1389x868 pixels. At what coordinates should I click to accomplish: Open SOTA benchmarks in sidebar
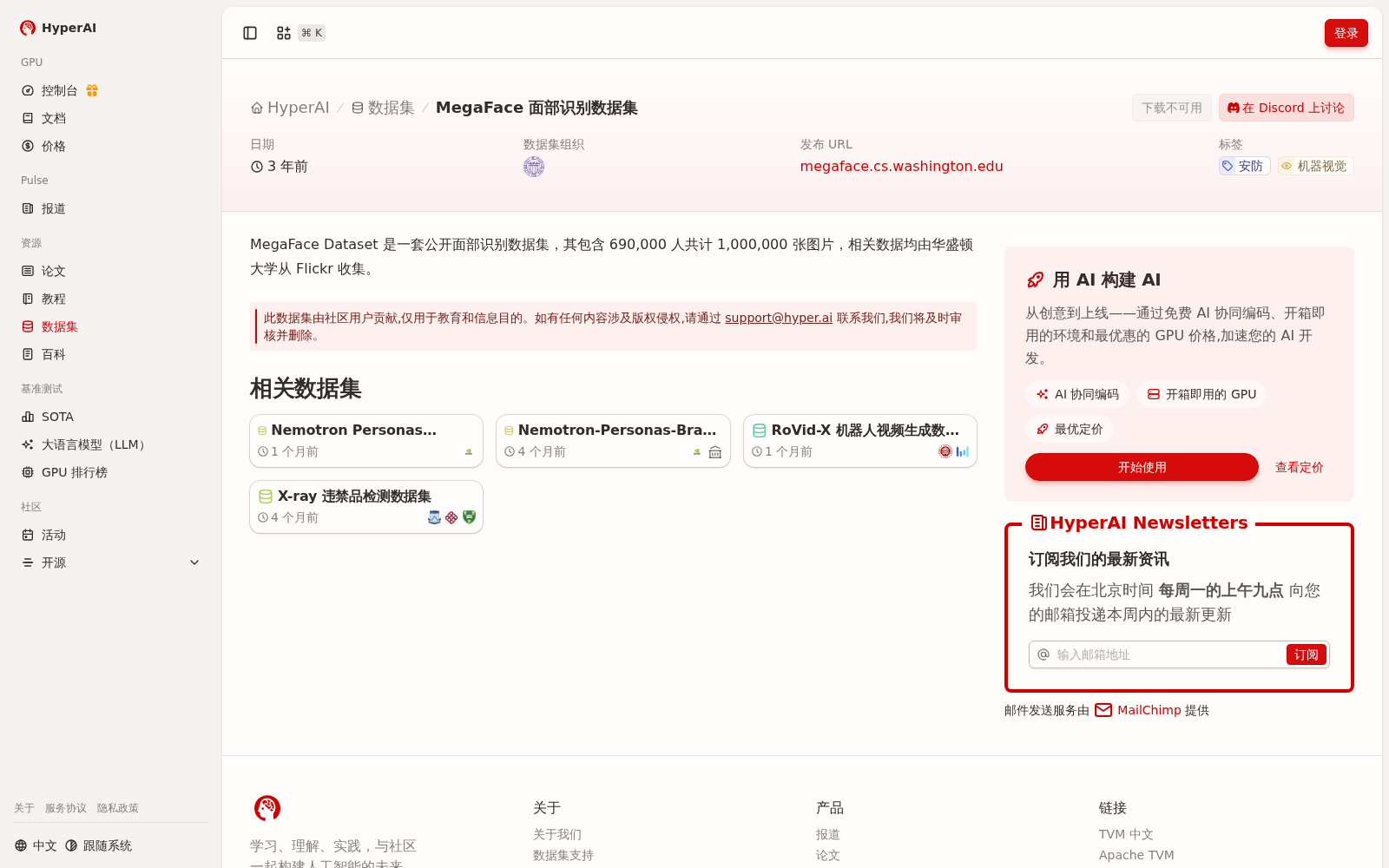point(111,417)
